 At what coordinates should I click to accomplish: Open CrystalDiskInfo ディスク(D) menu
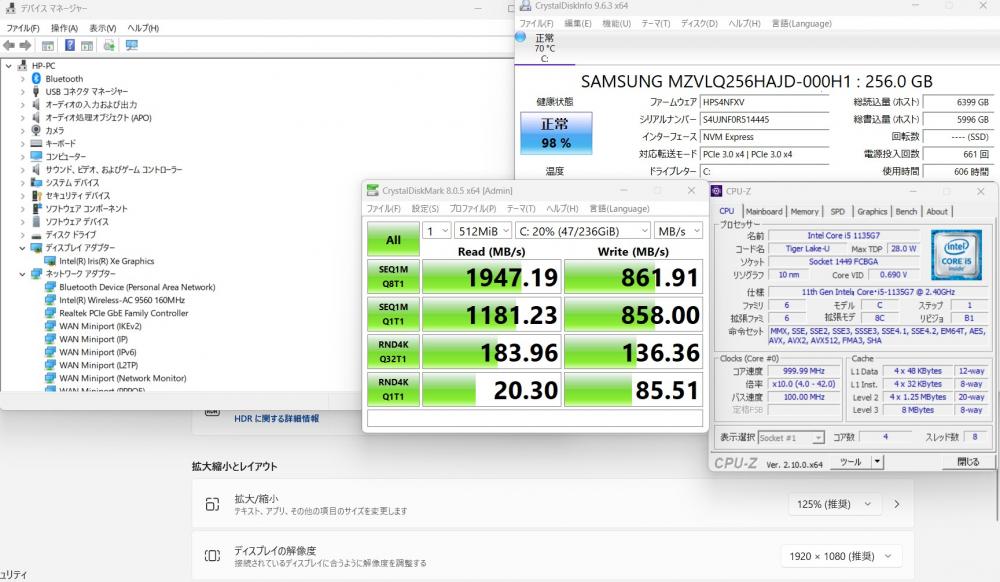point(699,24)
